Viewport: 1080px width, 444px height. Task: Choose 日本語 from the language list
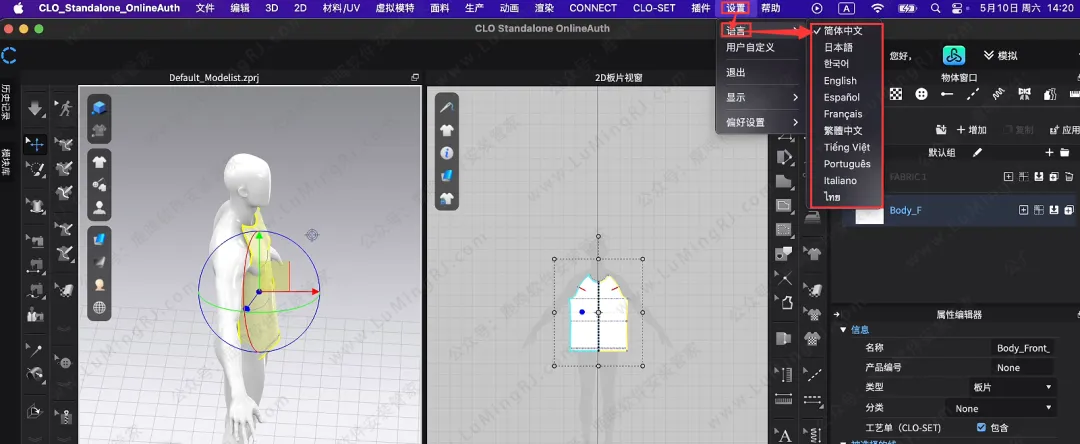point(838,47)
